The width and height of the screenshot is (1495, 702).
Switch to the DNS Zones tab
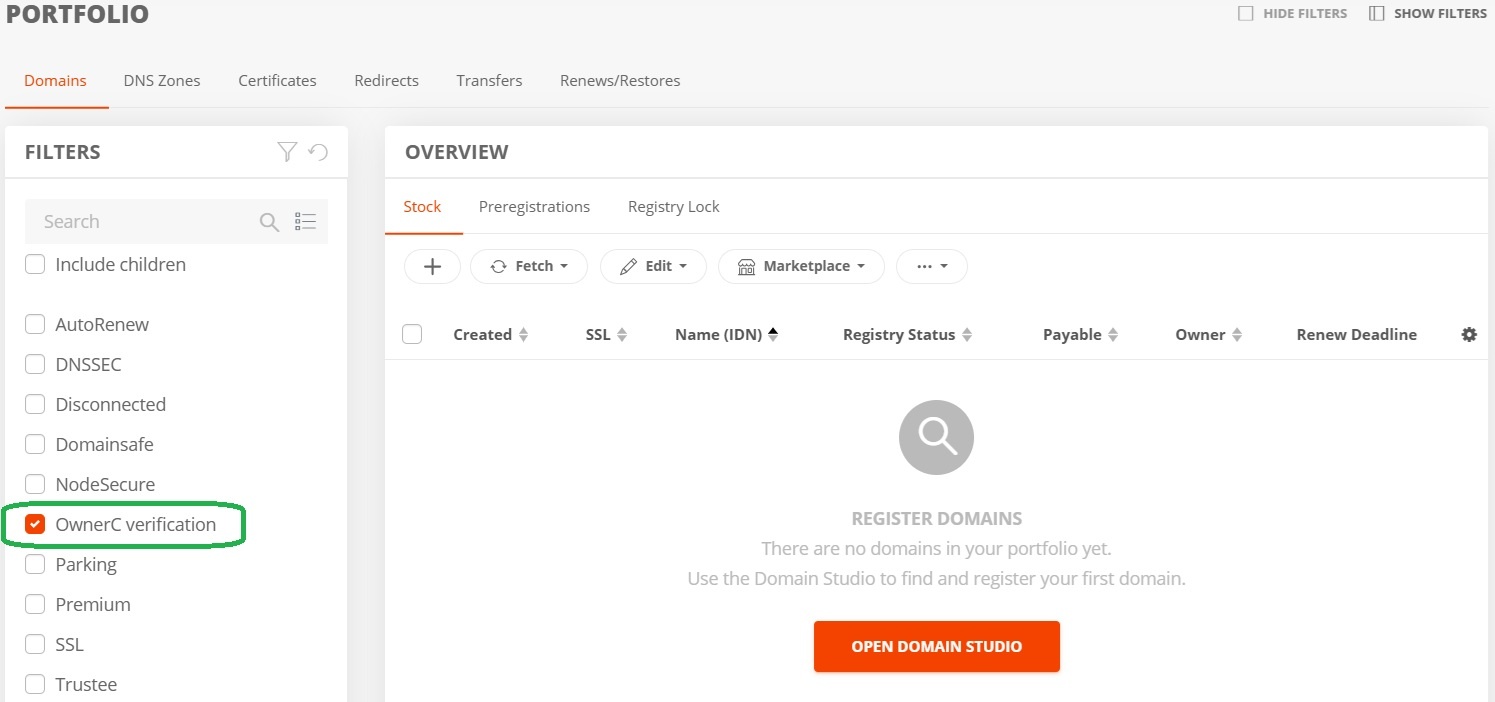162,81
